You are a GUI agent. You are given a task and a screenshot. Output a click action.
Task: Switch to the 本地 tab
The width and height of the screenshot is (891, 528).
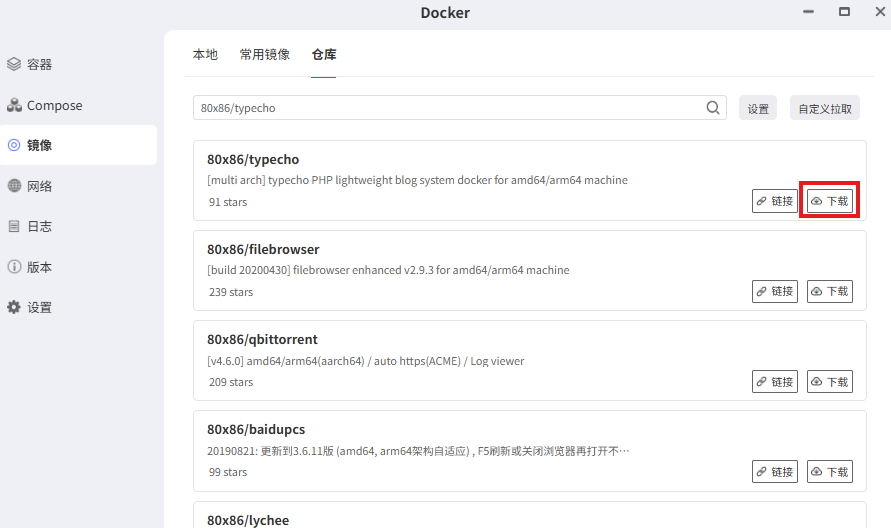[x=205, y=55]
